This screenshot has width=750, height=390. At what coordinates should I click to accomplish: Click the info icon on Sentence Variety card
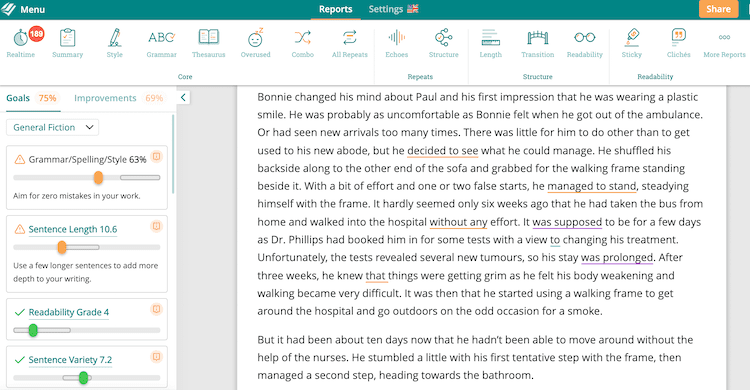[156, 357]
